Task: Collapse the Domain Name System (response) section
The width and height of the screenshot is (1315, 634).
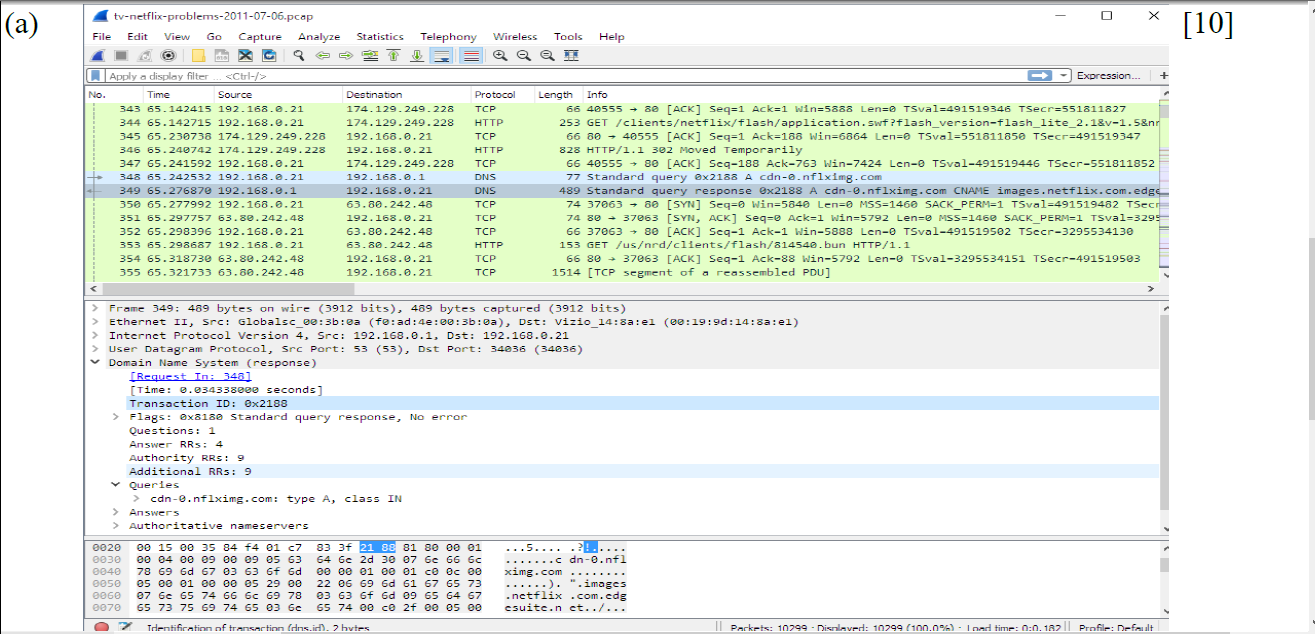Action: (x=95, y=363)
